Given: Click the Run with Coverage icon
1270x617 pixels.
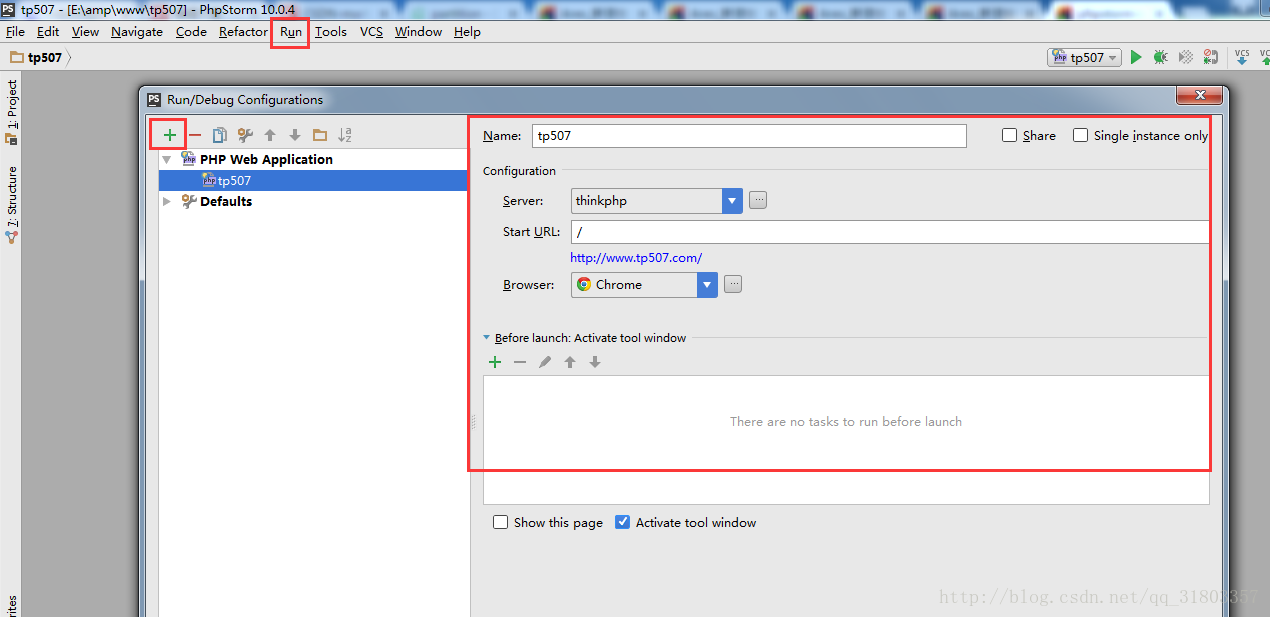Looking at the screenshot, I should pyautogui.click(x=1186, y=57).
